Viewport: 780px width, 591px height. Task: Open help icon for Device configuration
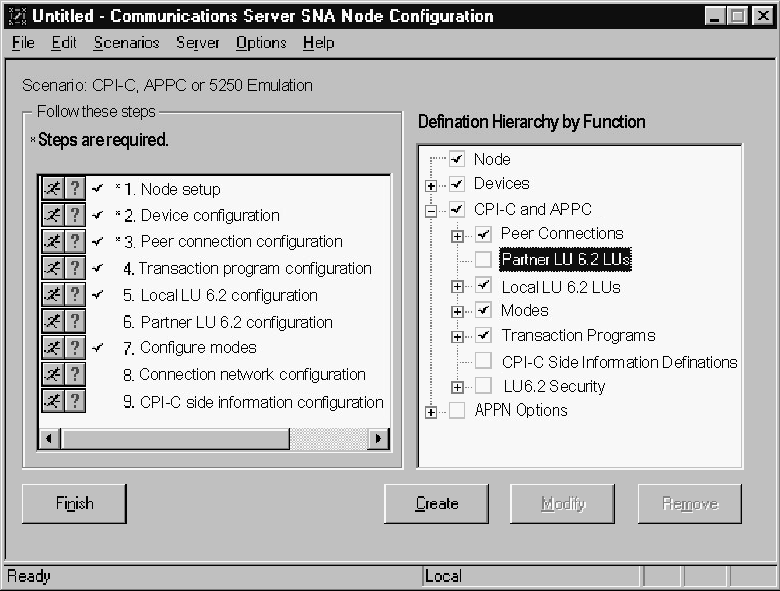pyautogui.click(x=74, y=215)
